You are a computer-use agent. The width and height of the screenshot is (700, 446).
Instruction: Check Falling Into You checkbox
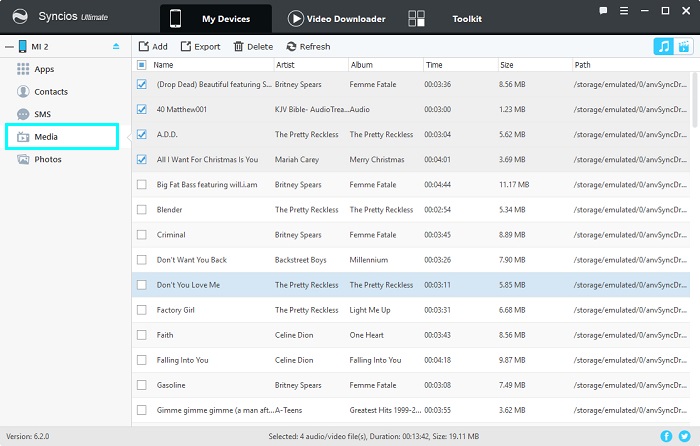142,360
